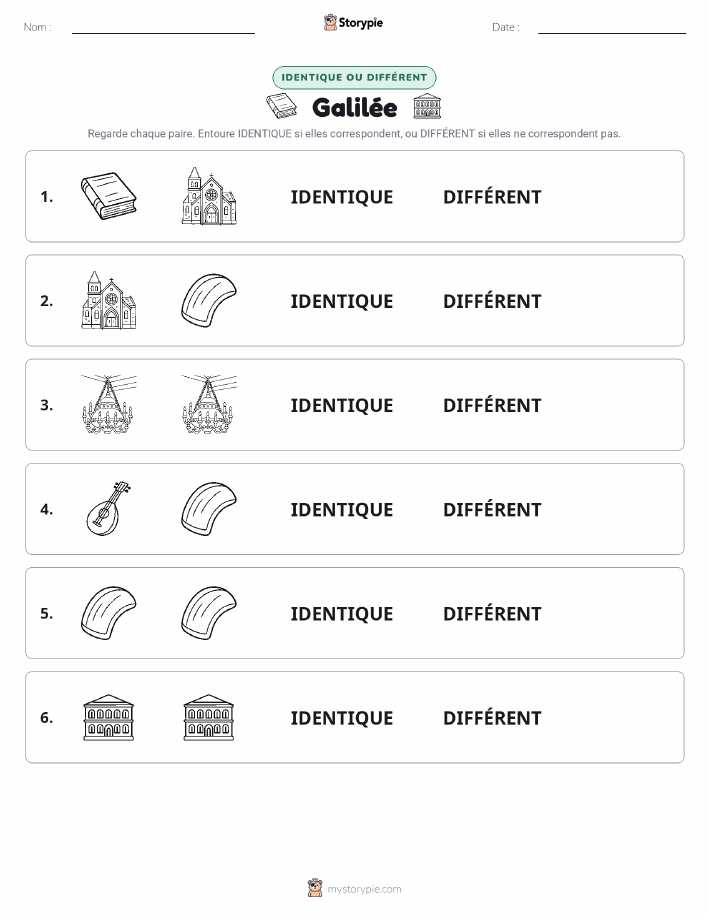The height and width of the screenshot is (917, 709).
Task: Click the curved lens icon in row 2
Action: (x=209, y=300)
